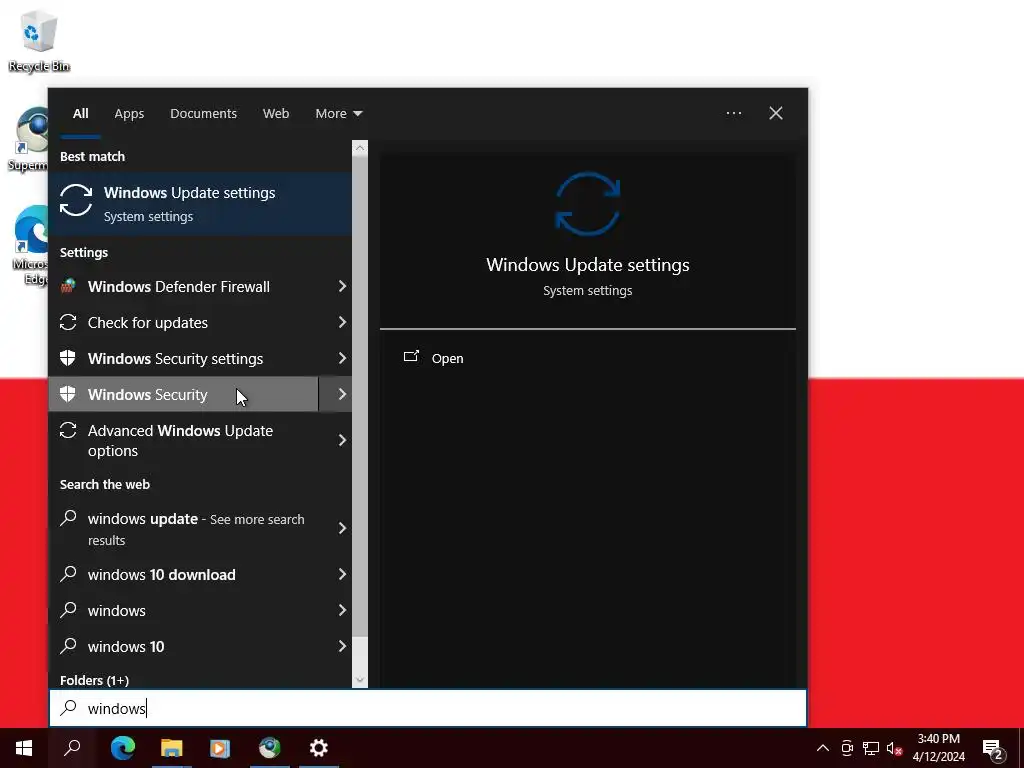This screenshot has width=1024, height=768.
Task: Click Show desktop sliver at taskbar edge
Action: [1021, 748]
